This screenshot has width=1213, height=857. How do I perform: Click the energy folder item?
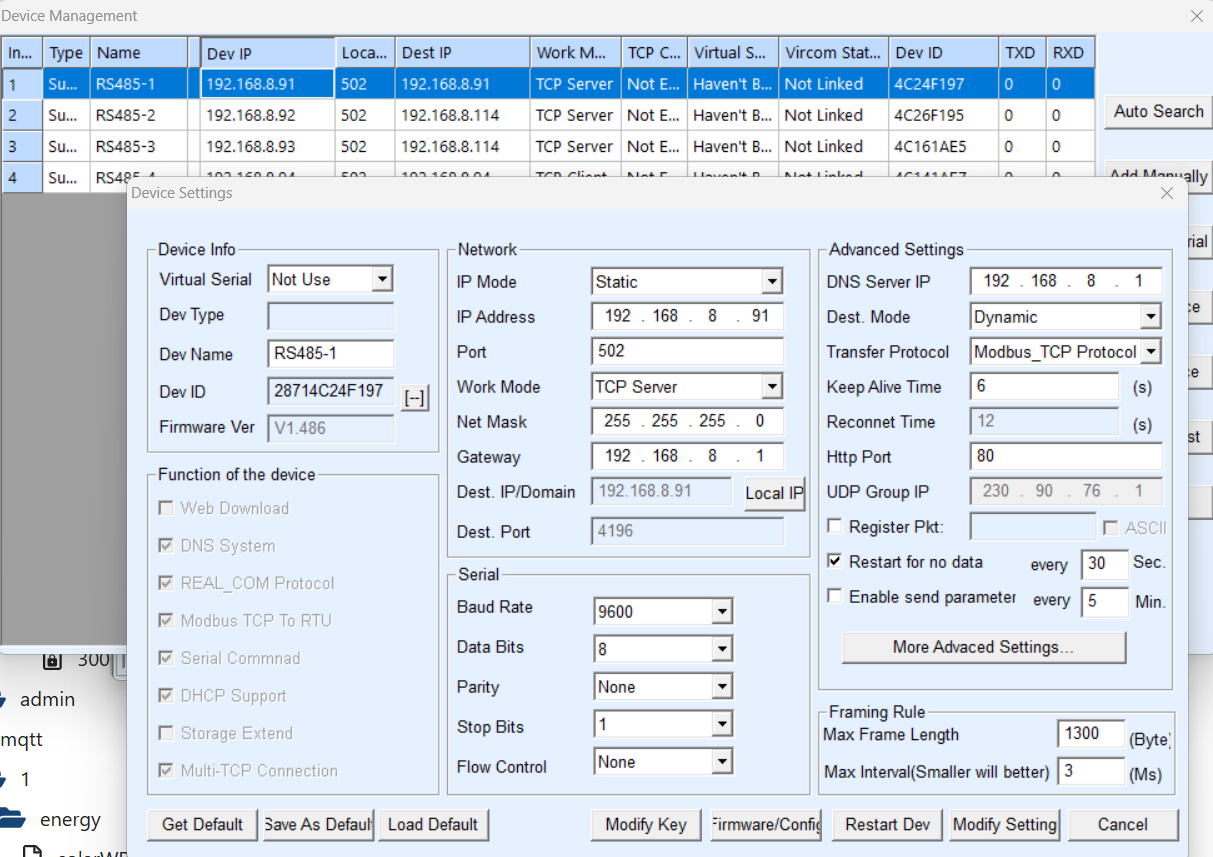tap(70, 820)
